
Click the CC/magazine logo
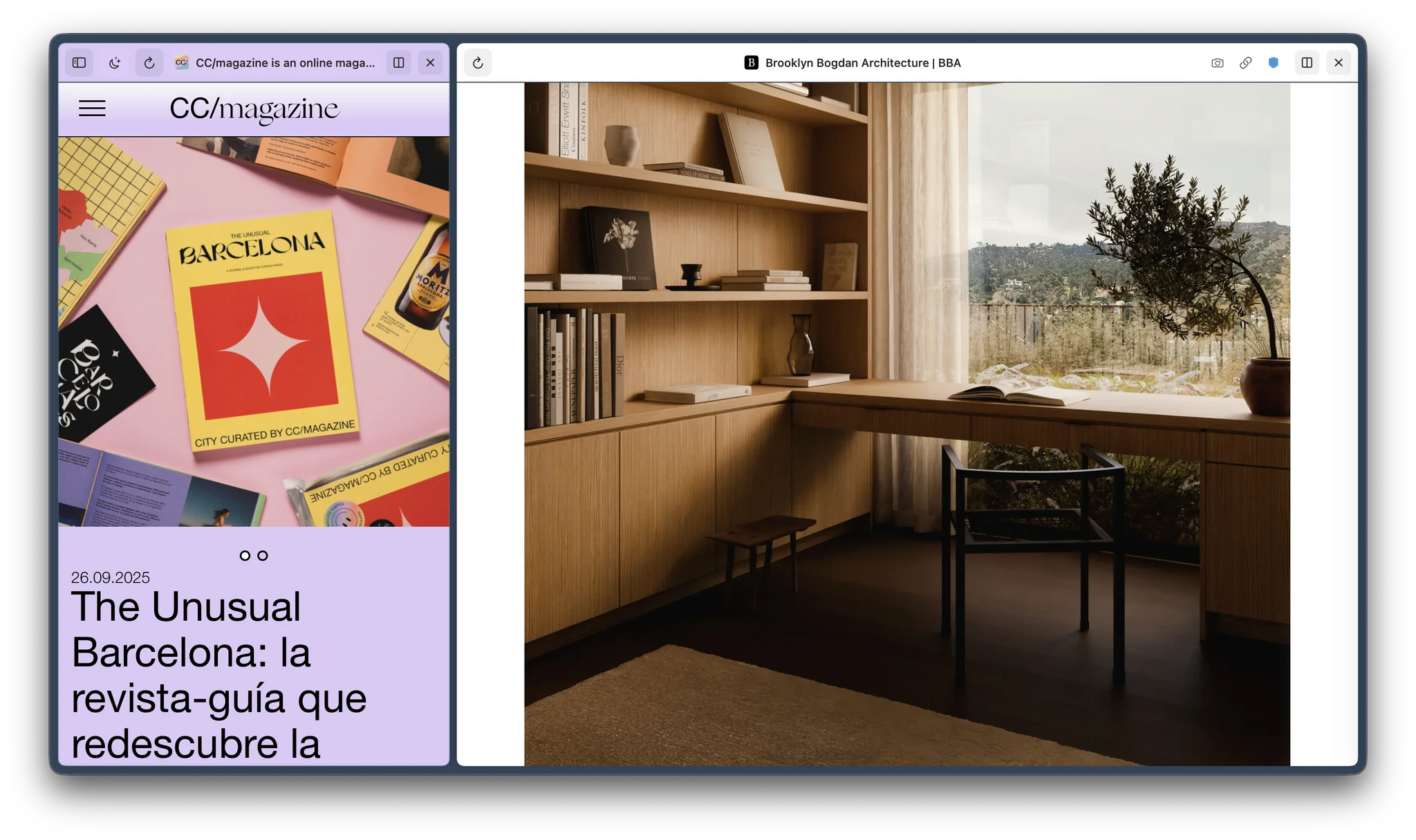coord(254,109)
